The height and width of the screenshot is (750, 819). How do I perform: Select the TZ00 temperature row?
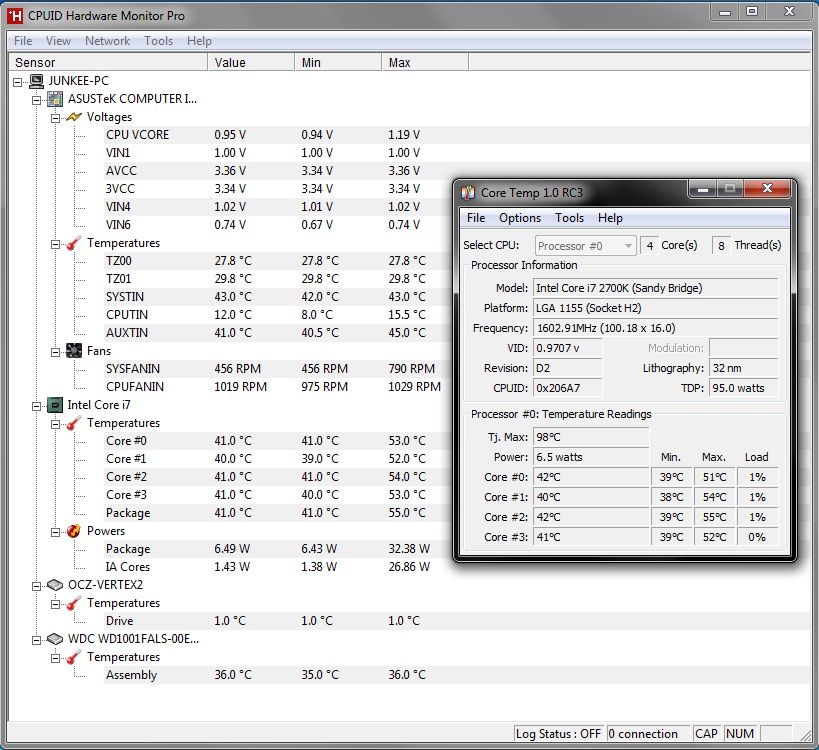pos(278,261)
